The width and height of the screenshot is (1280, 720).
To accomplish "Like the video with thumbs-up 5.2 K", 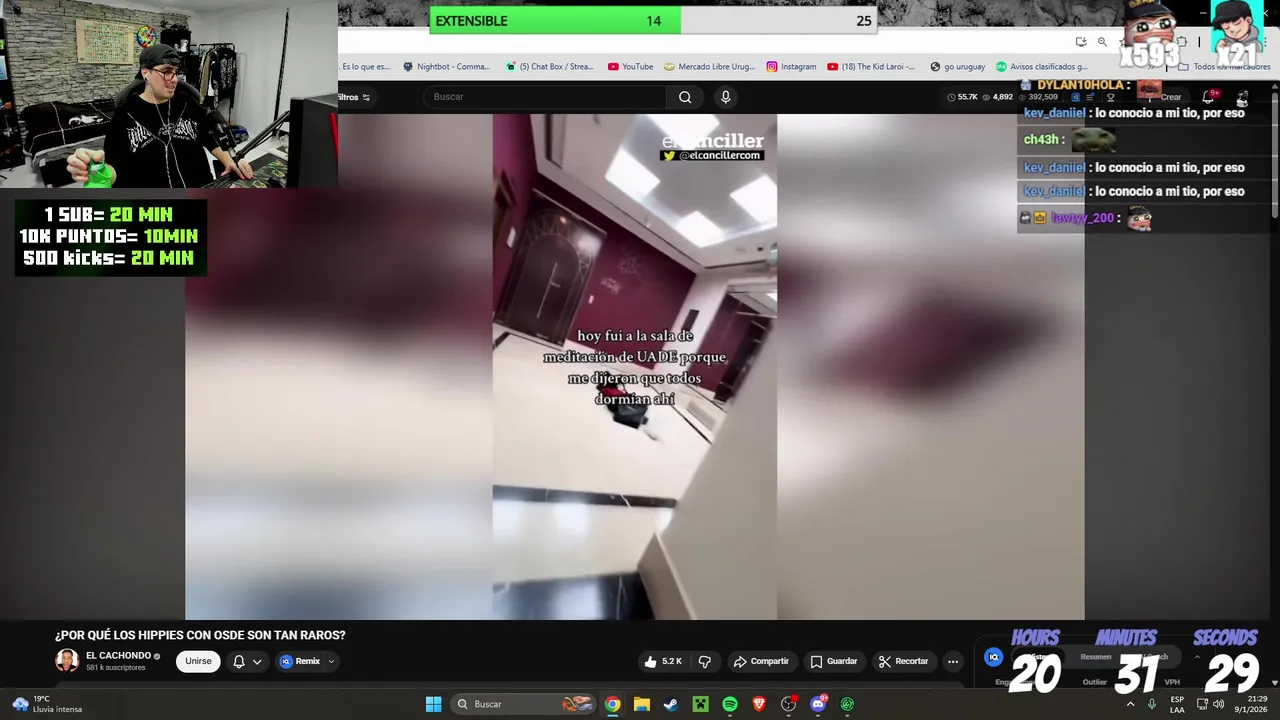I will click(x=663, y=661).
